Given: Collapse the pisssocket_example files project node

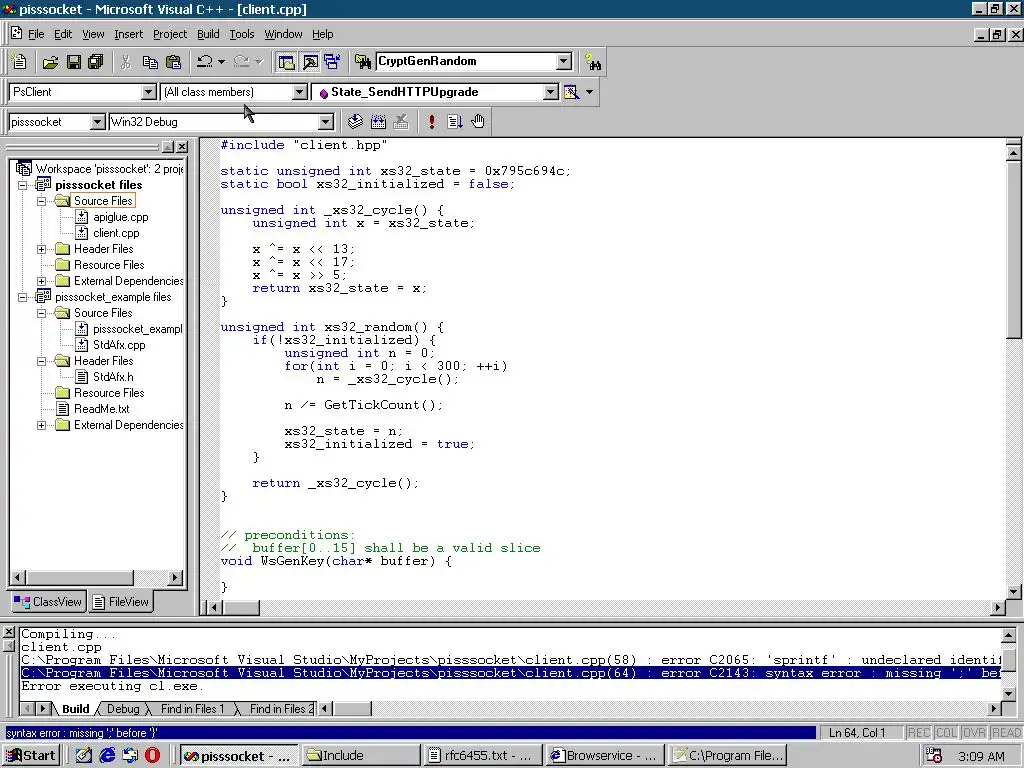Looking at the screenshot, I should pyautogui.click(x=23, y=297).
